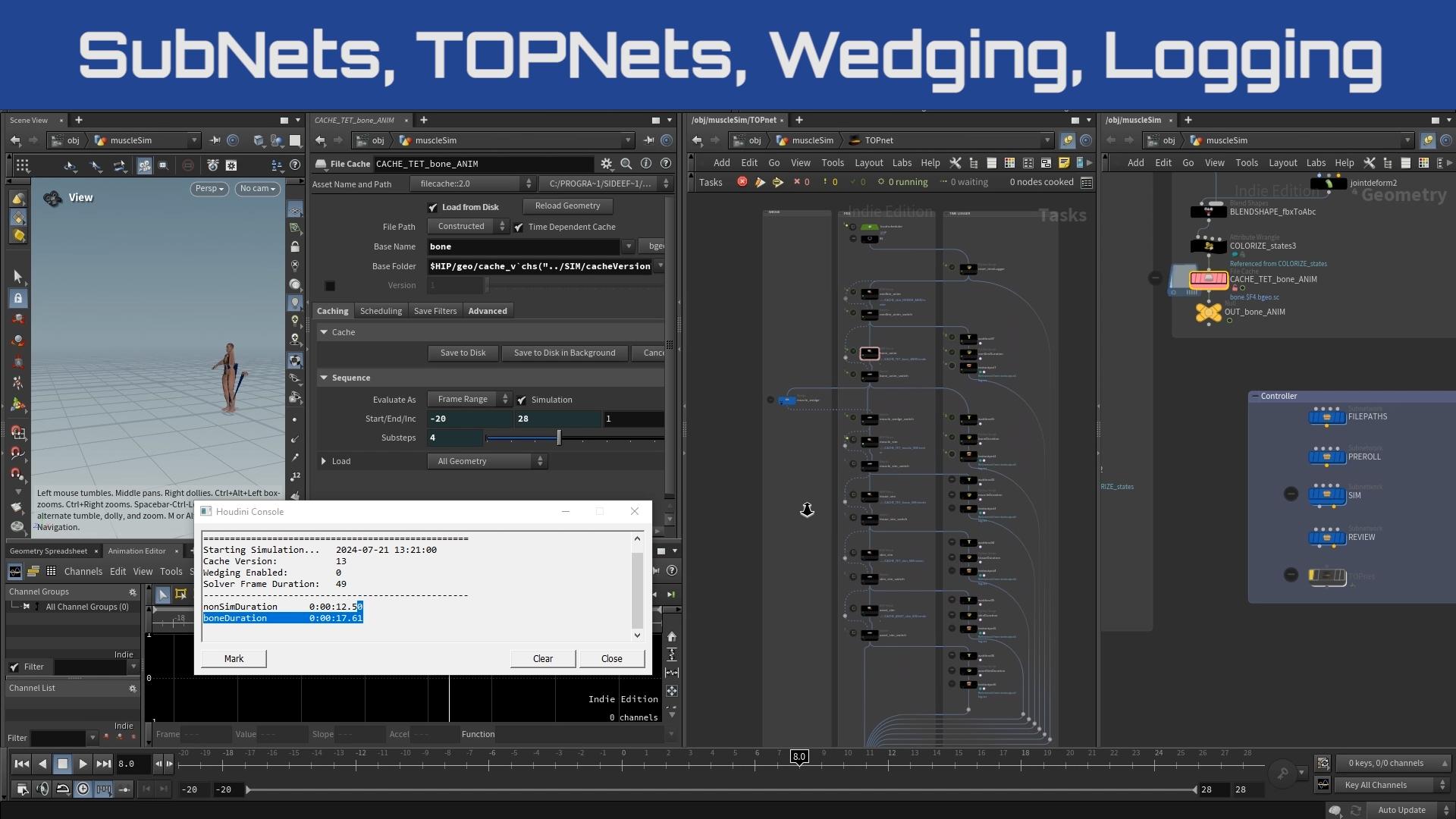Click the Start frame -20 field
Viewport: 1456px width, 819px height.
(469, 419)
